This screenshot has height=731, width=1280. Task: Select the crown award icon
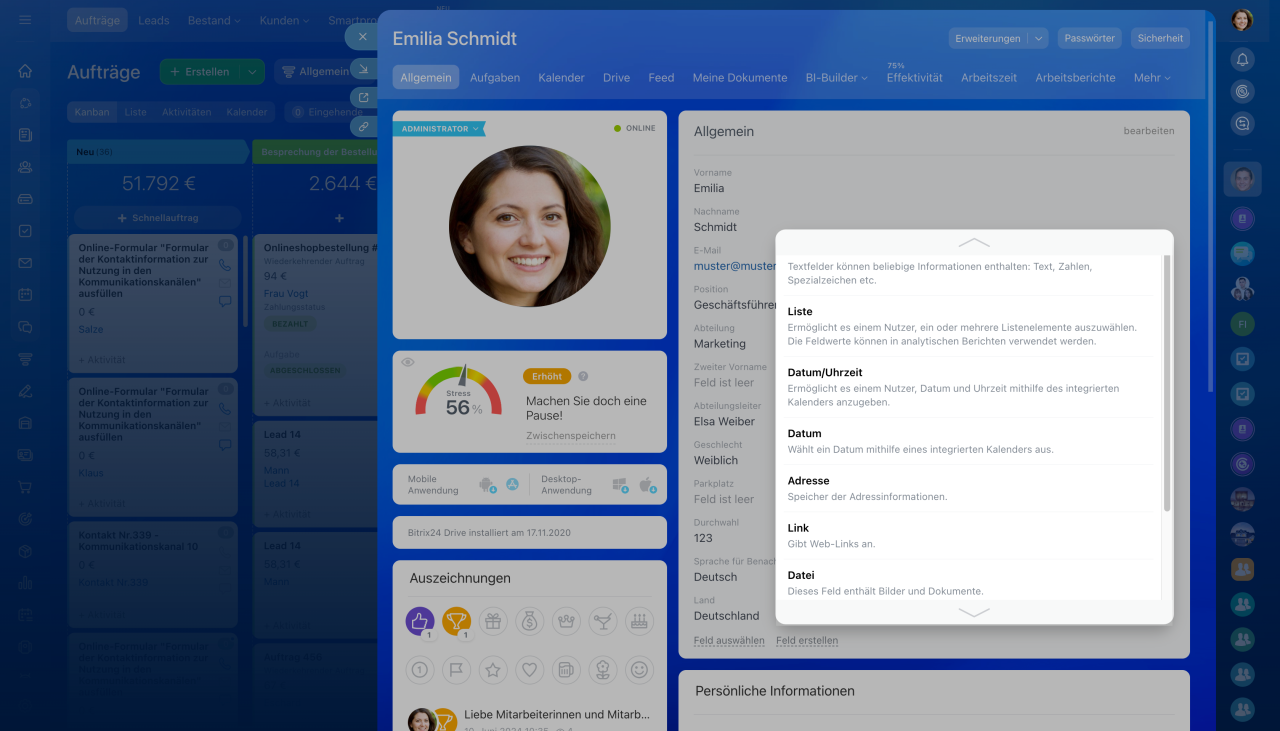click(x=566, y=621)
